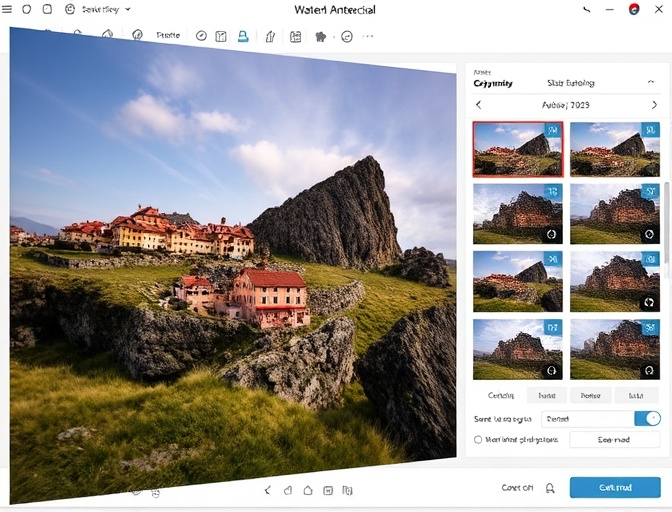
Task: Click the circular icon on the bottom right thumbnail
Action: (x=649, y=370)
